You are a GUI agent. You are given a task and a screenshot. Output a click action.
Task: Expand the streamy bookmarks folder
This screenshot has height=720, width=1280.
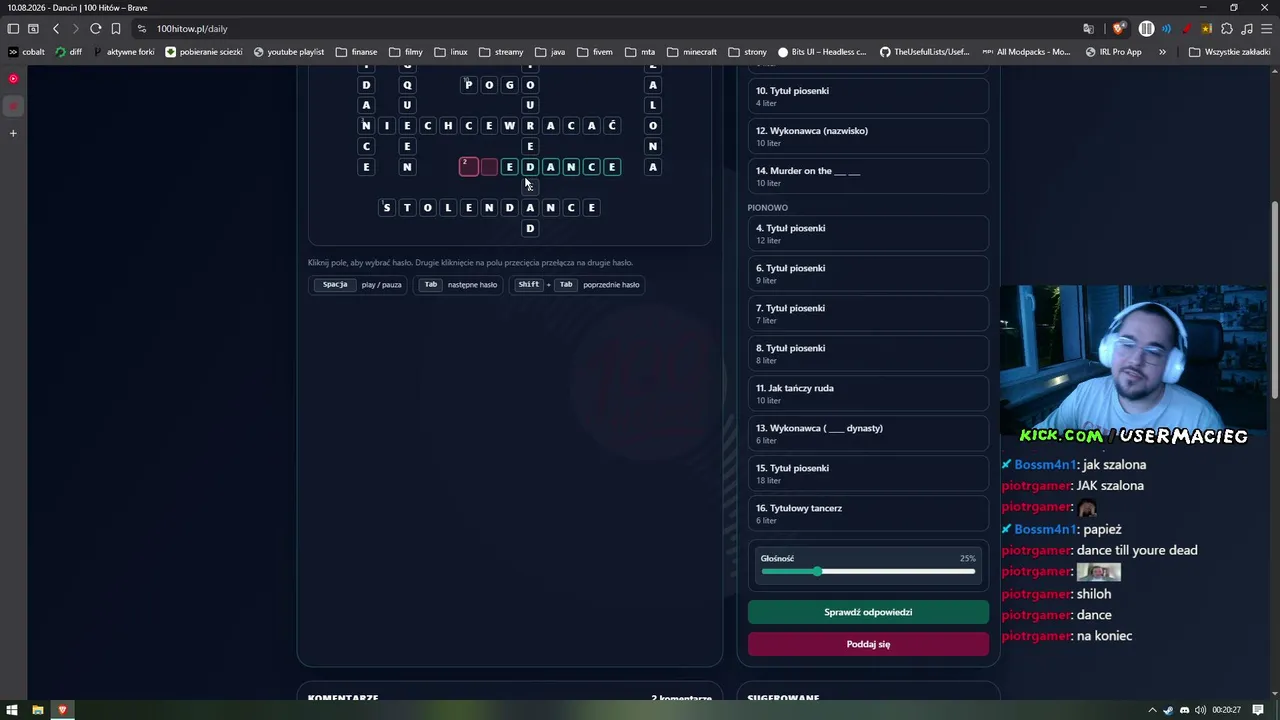coord(501,52)
